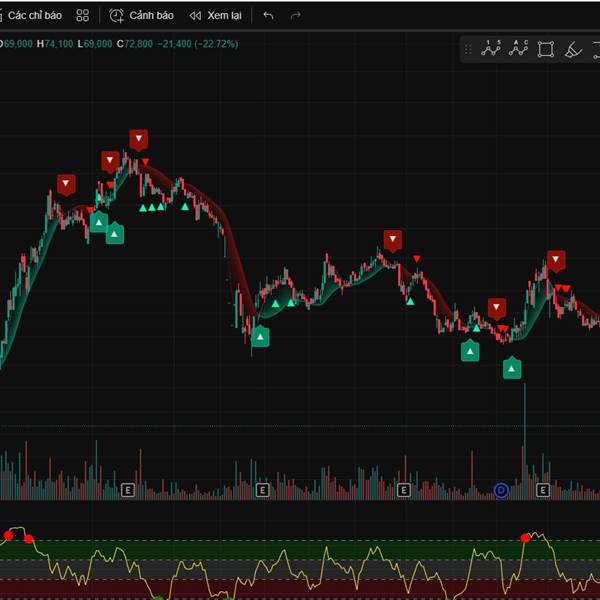The width and height of the screenshot is (600, 600).
Task: Start bar replay with Xem lại
Action: (x=216, y=16)
